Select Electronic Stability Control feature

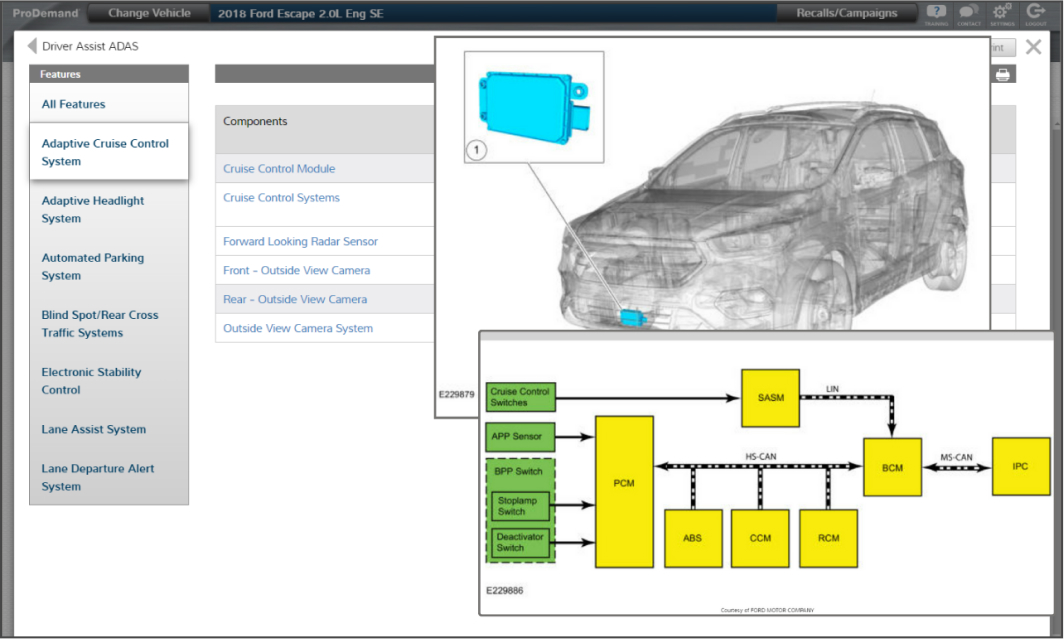91,380
